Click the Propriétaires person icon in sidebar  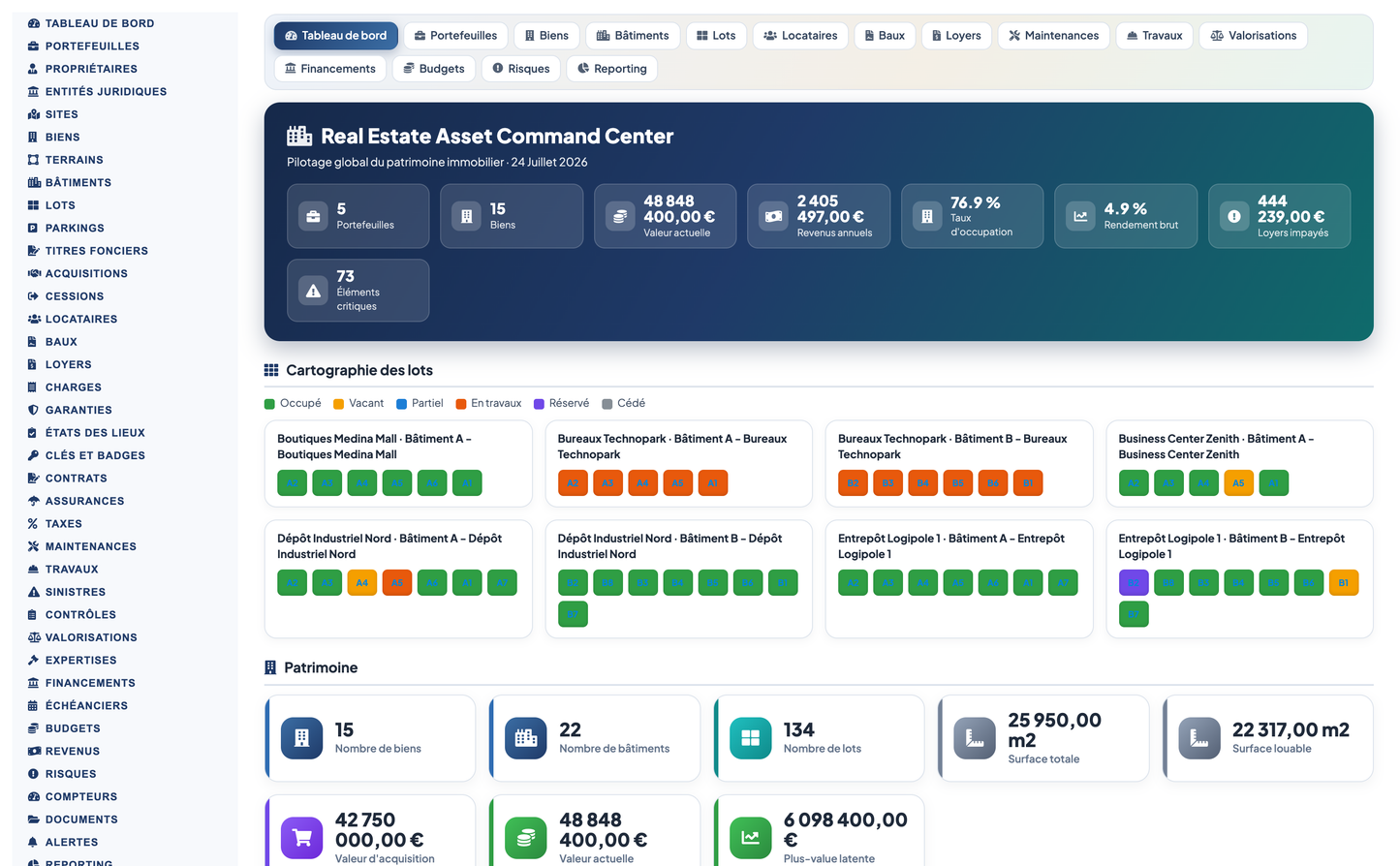tap(34, 69)
